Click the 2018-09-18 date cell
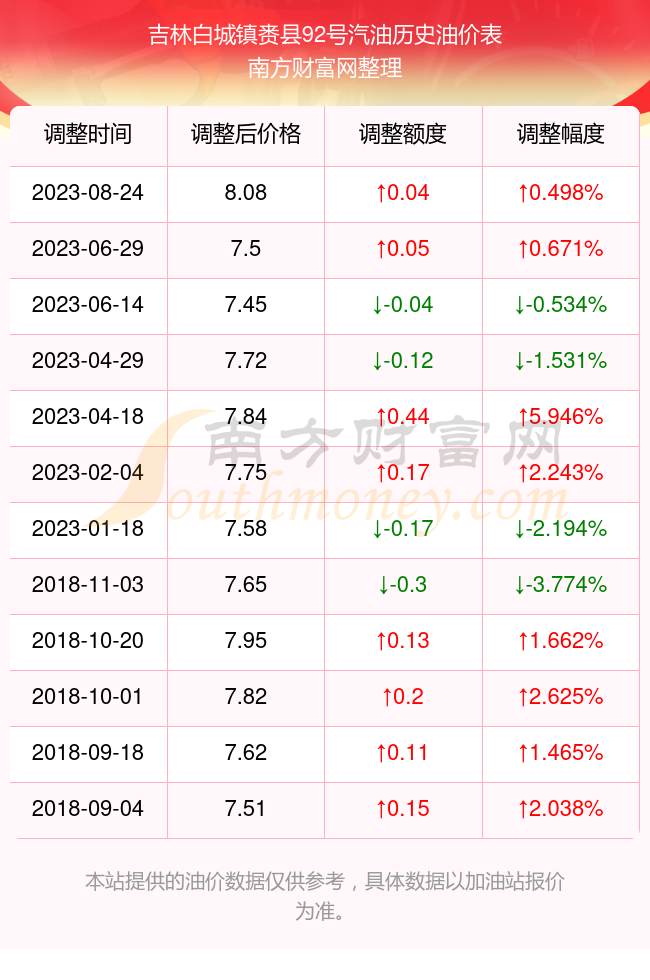This screenshot has width=650, height=980. point(88,752)
